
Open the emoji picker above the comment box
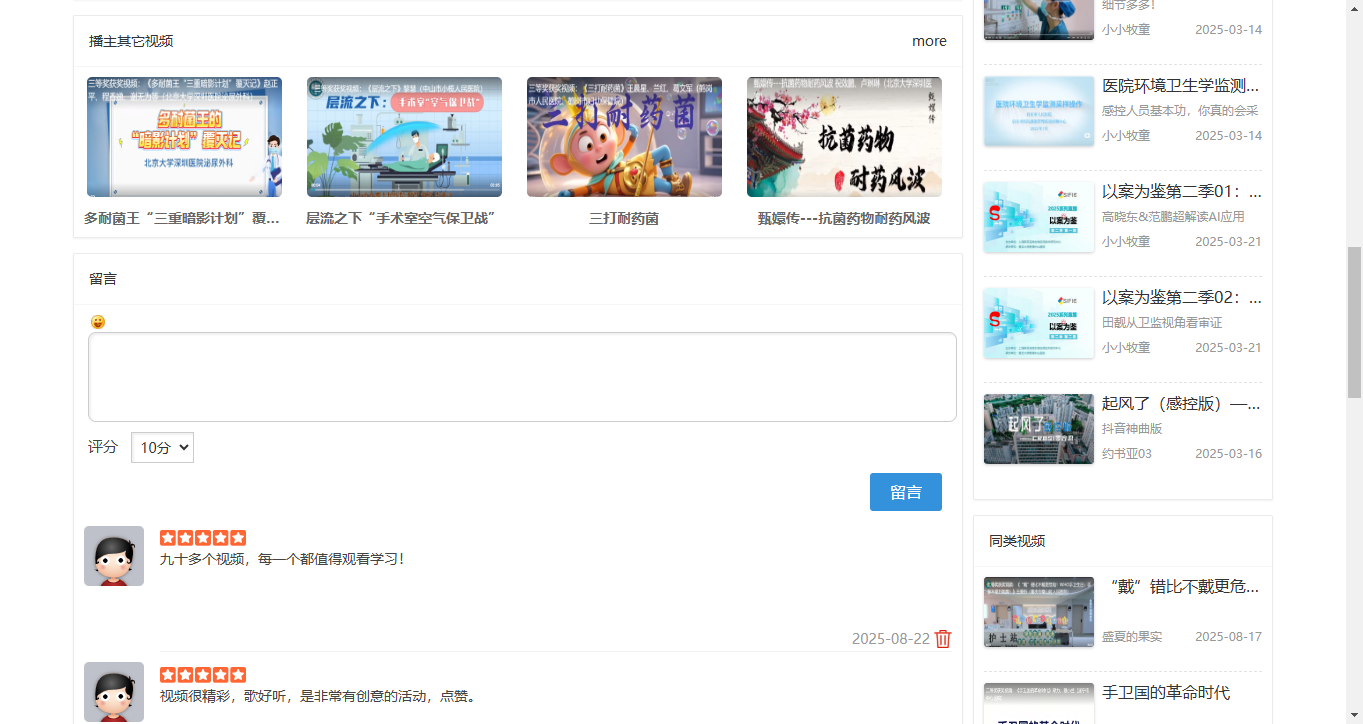click(x=96, y=321)
